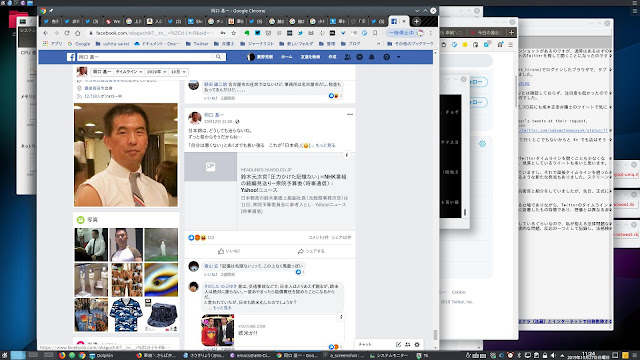Click the search magnifier in Facebook search bar
The width and height of the screenshot is (640, 360).
[218, 57]
